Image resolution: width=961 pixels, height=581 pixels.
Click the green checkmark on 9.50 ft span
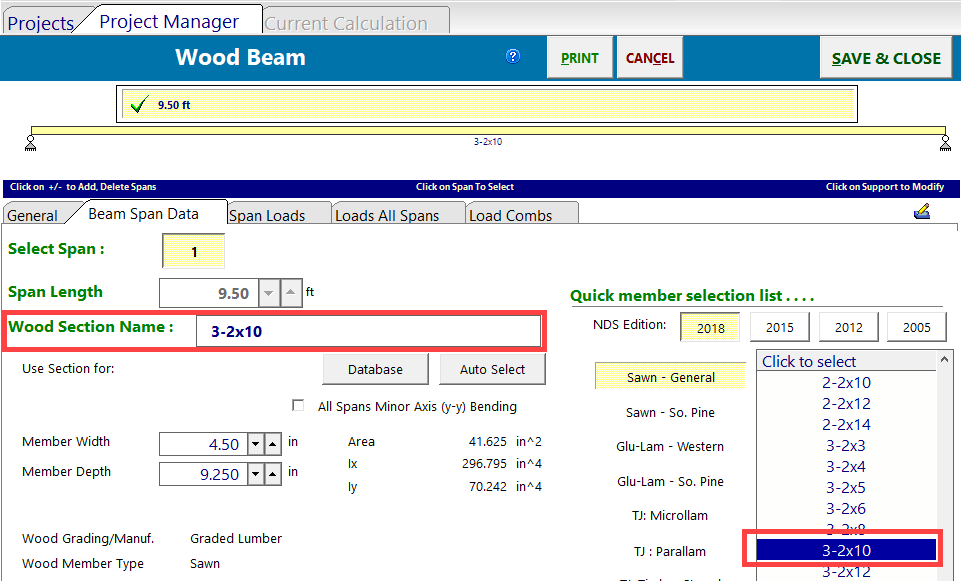tap(140, 104)
